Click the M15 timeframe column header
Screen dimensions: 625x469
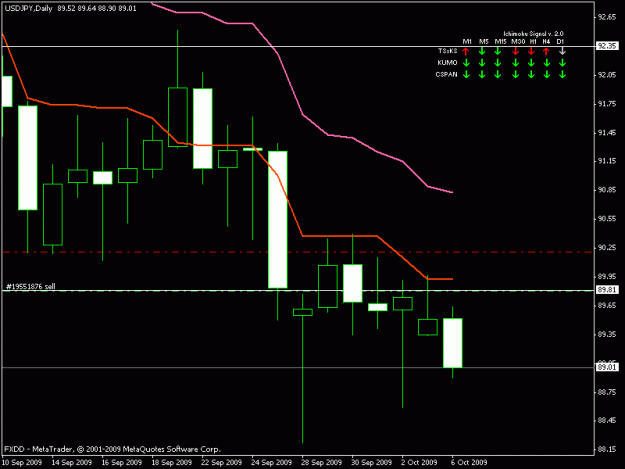coord(501,41)
